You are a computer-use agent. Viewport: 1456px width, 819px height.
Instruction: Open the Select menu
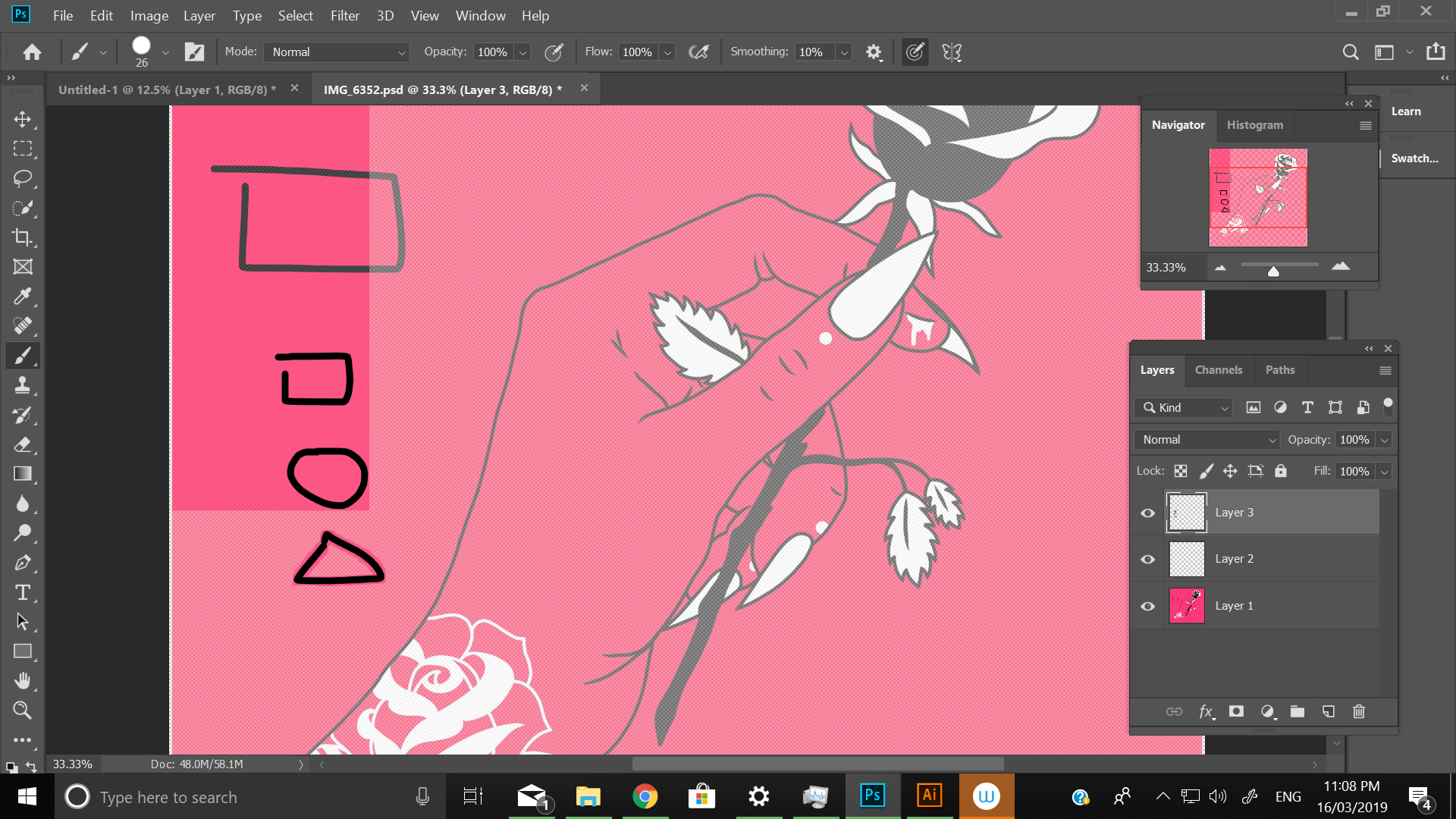coord(295,15)
